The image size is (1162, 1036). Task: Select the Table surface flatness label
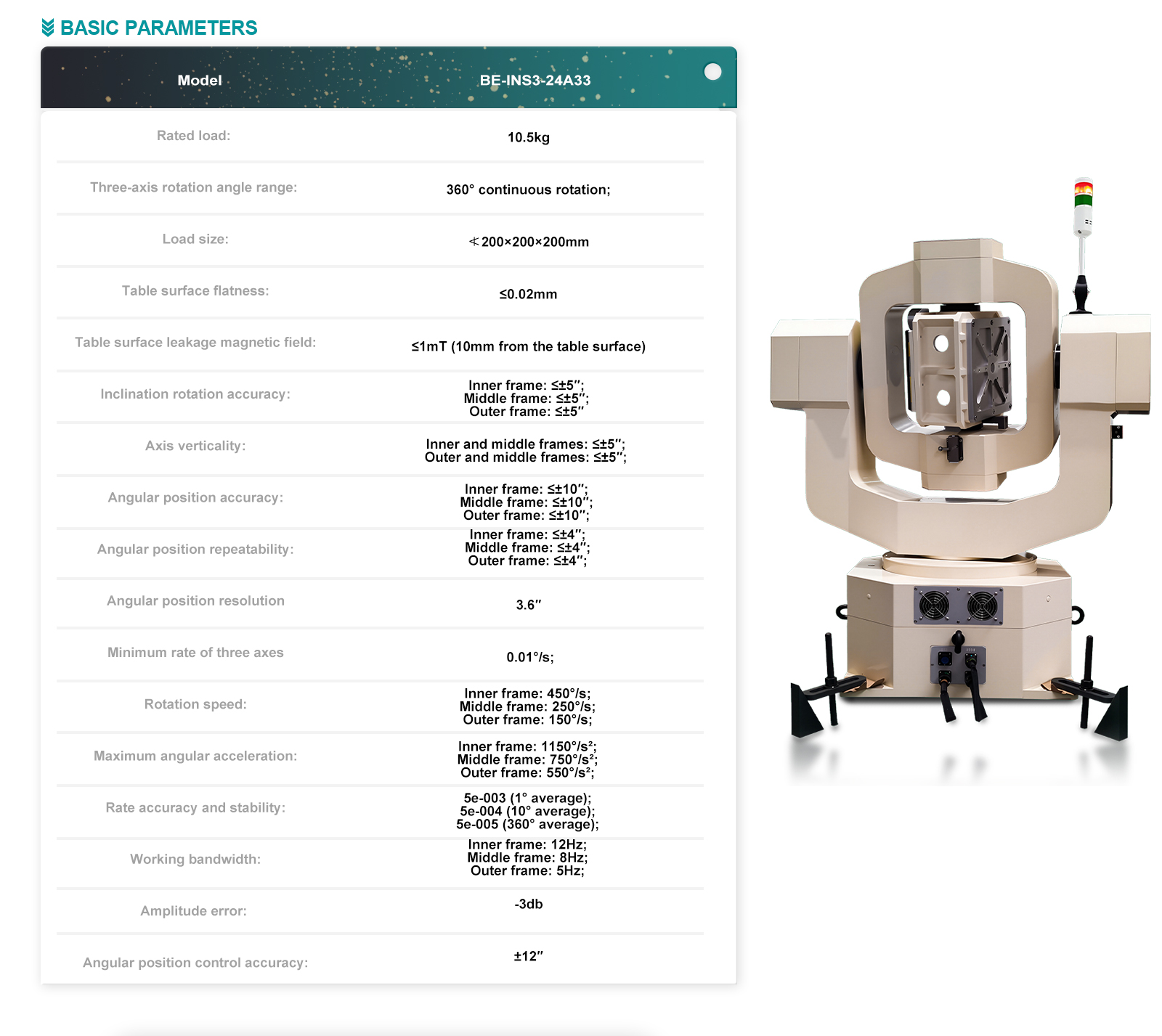click(x=195, y=291)
